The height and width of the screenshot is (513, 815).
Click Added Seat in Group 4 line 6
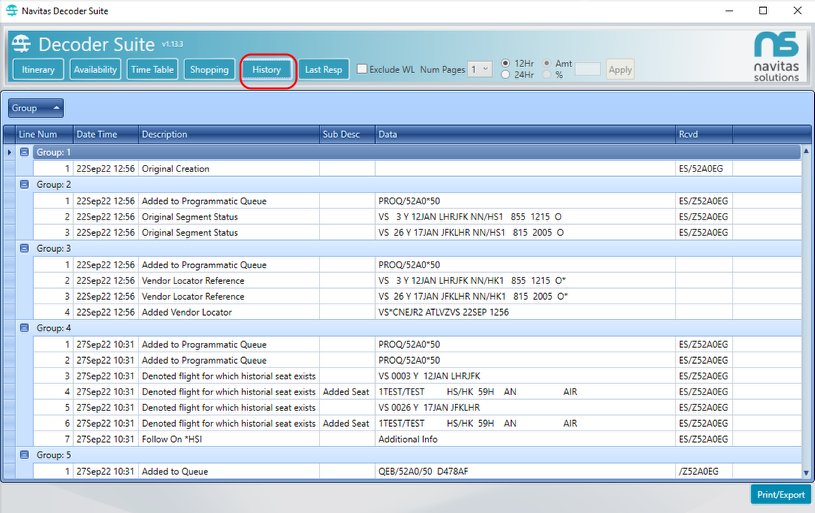pyautogui.click(x=346, y=424)
